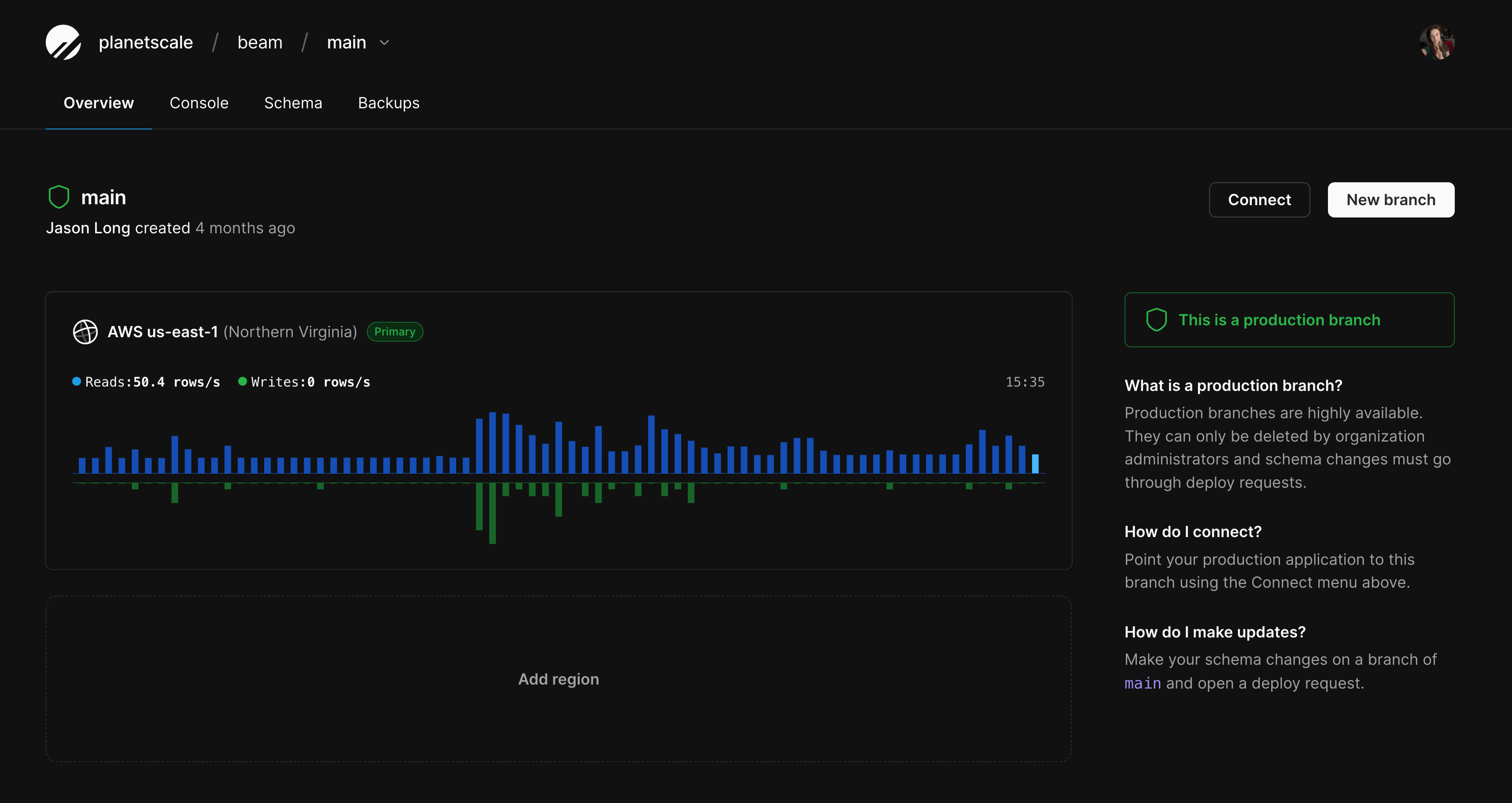Image resolution: width=1512 pixels, height=803 pixels.
Task: Click 'Jason Long' creator name
Action: tap(88, 228)
